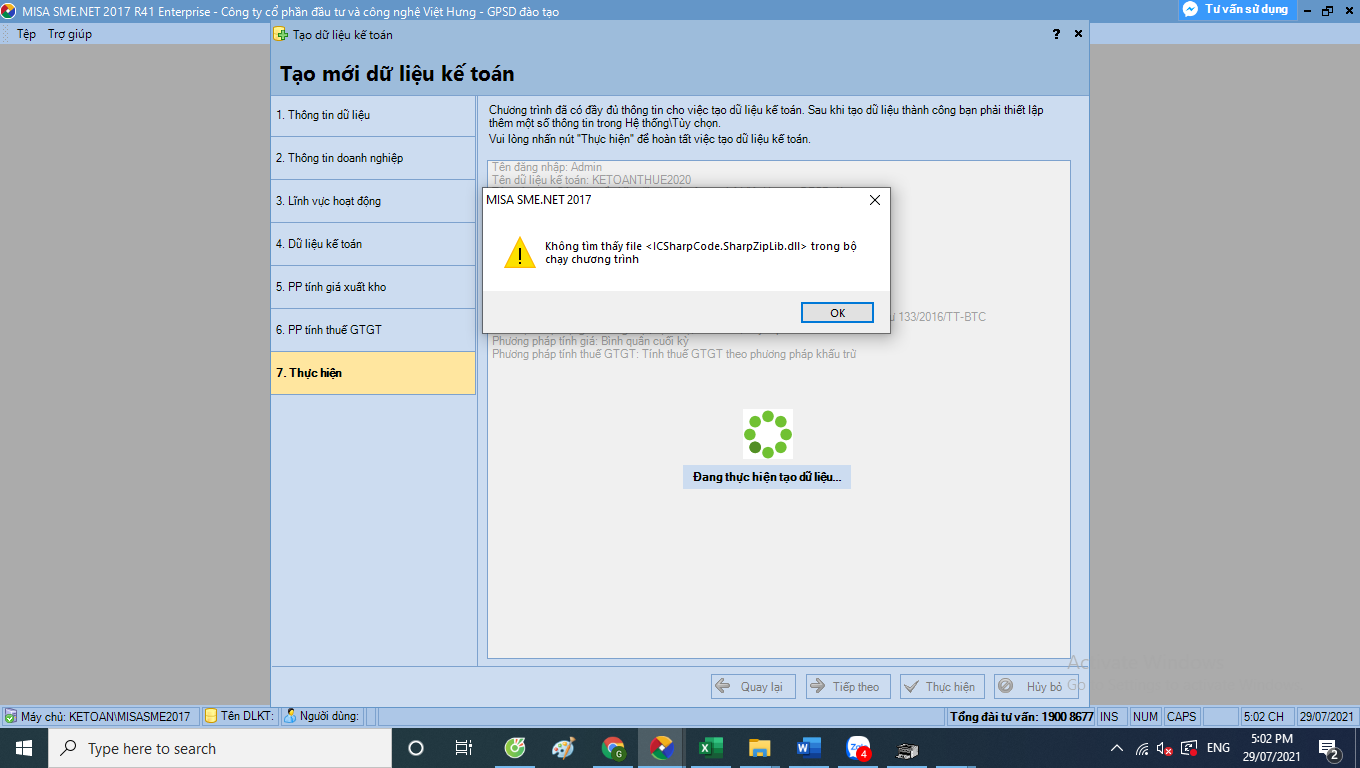
Task: Open Zalo from the taskbar
Action: pos(858,748)
